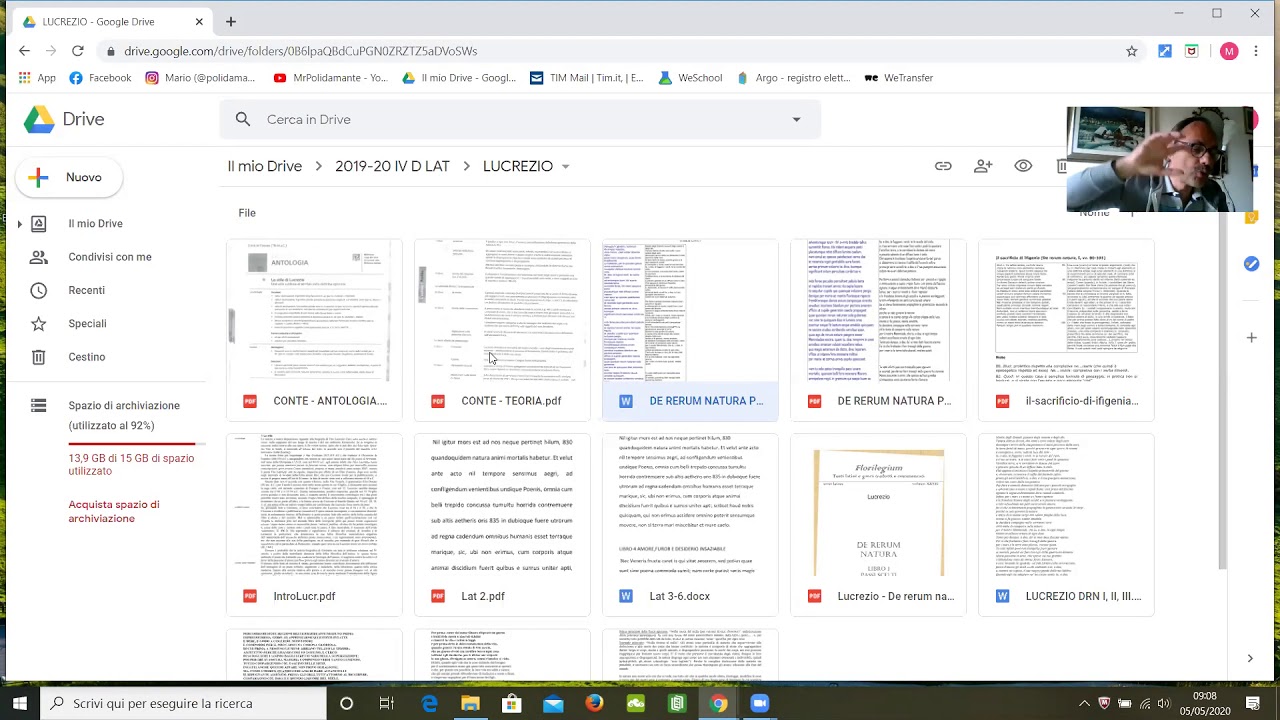1280x720 pixels.
Task: Open Firefox from taskbar
Action: click(x=594, y=704)
